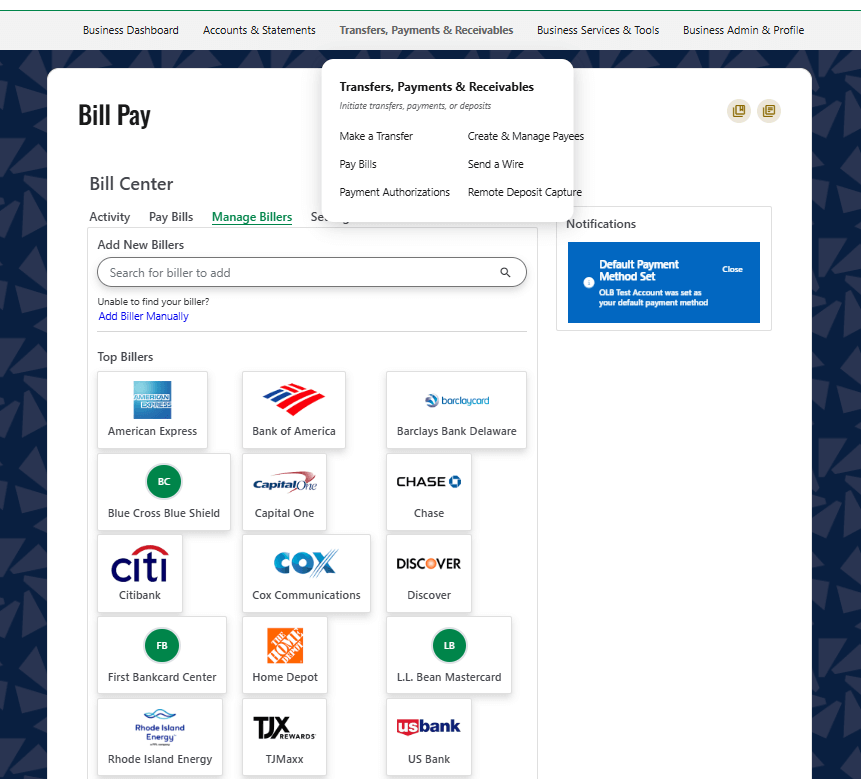Open the Business Services & Tools menu

[597, 30]
